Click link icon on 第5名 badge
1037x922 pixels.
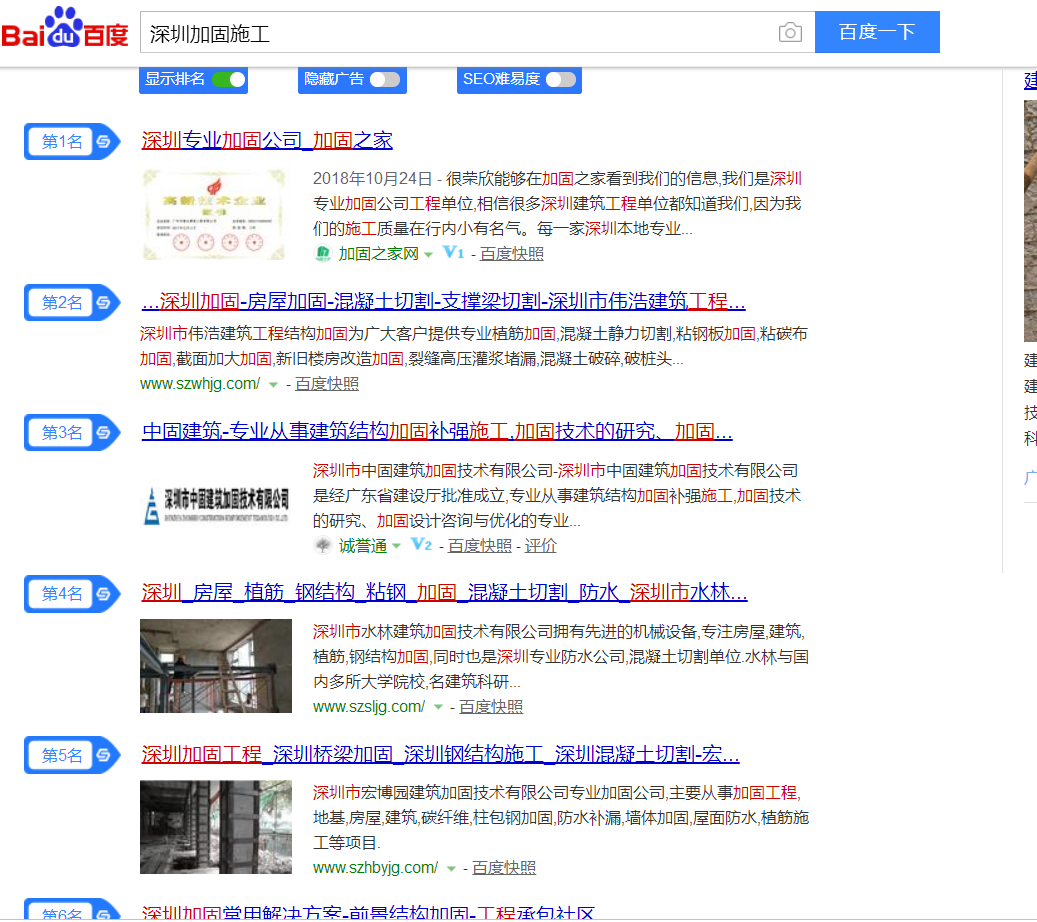tap(103, 755)
